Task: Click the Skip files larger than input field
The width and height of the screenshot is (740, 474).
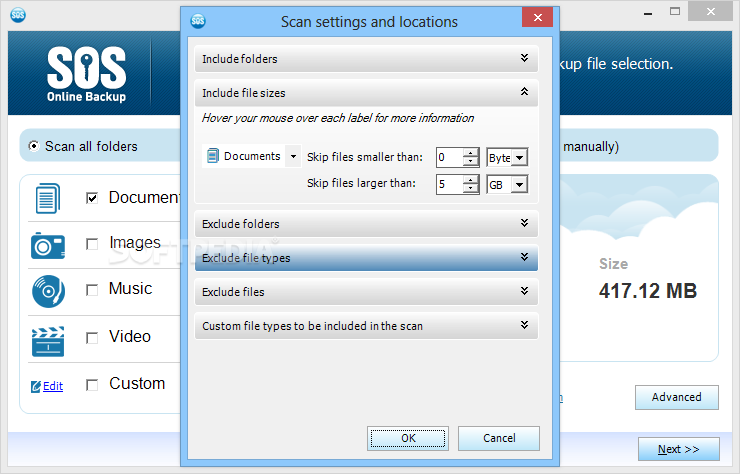Action: (x=450, y=184)
